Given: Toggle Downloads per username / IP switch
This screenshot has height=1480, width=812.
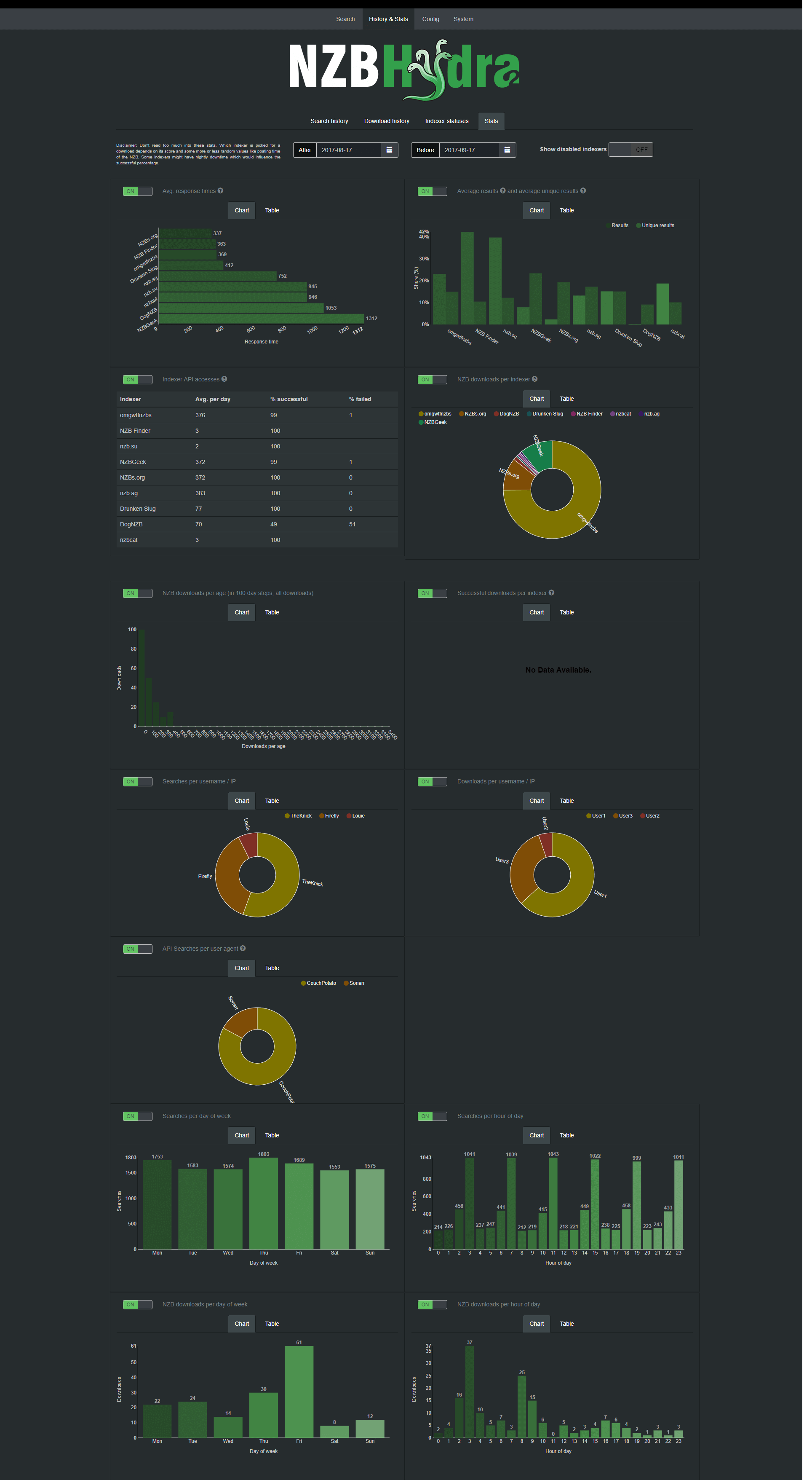Looking at the screenshot, I should pos(432,782).
